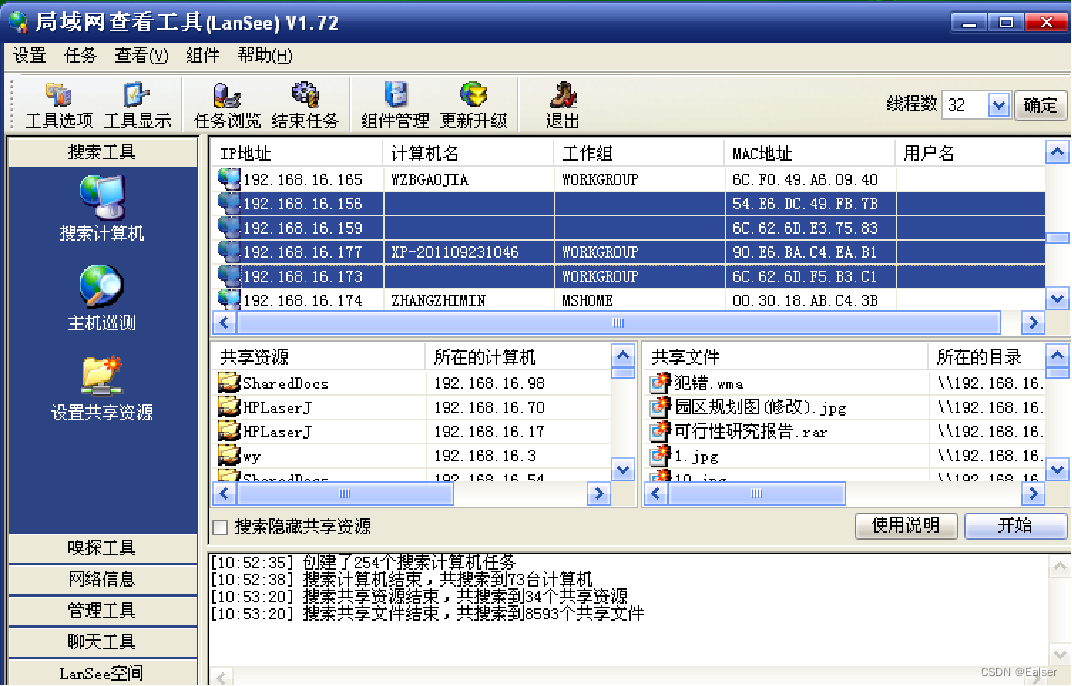
Task: Click file icon of 1.jpg
Action: pyautogui.click(x=660, y=455)
